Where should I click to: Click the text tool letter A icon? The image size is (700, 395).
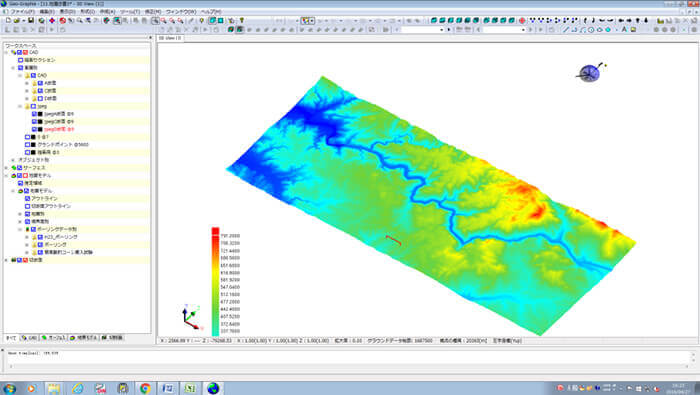(x=624, y=30)
